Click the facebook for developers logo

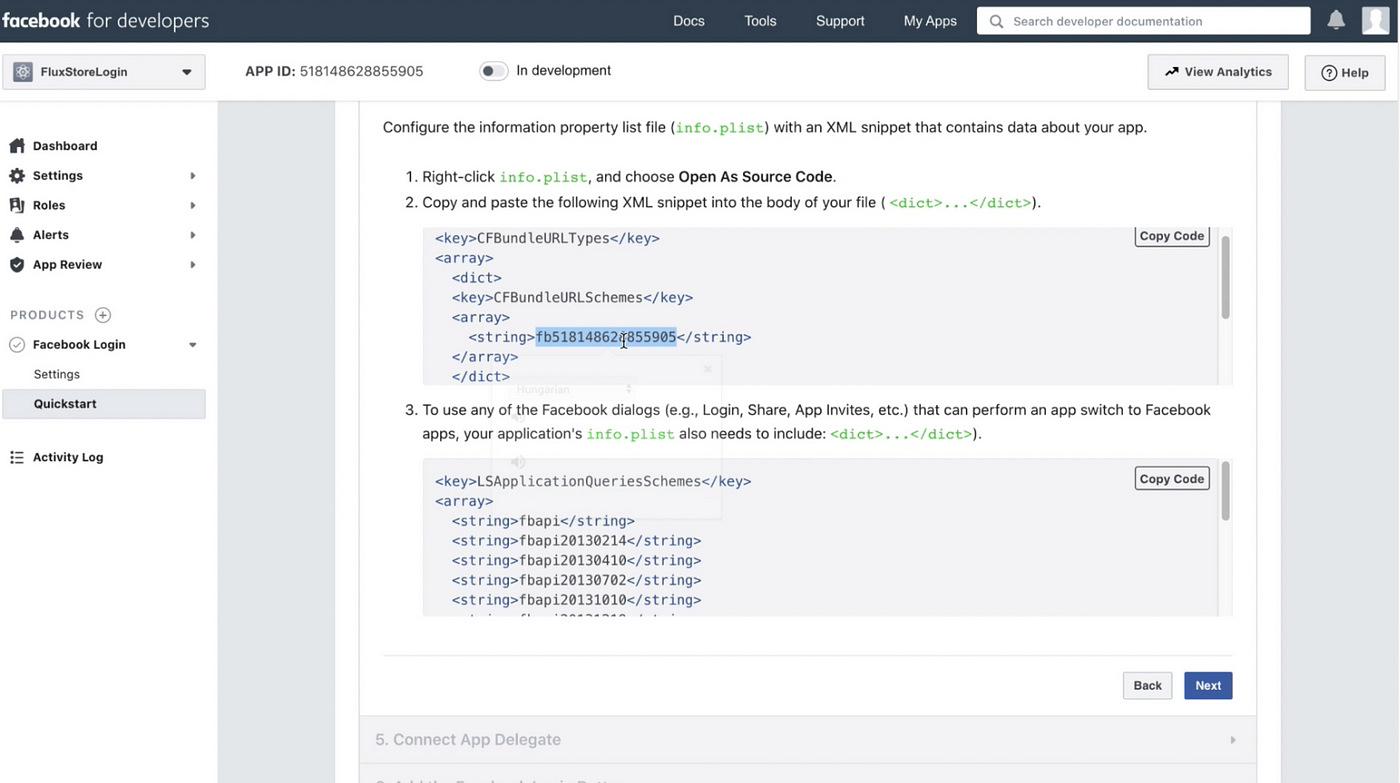point(106,21)
